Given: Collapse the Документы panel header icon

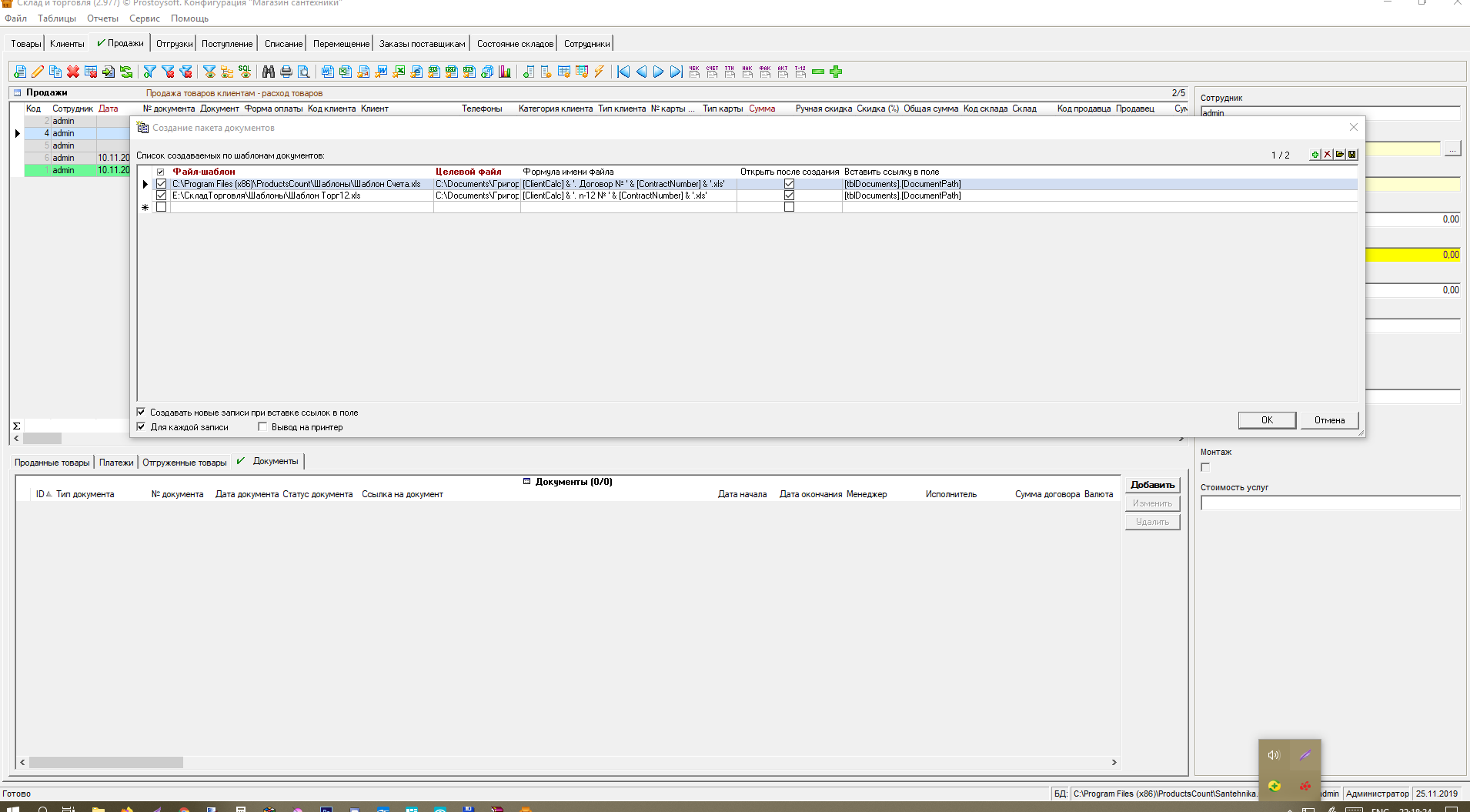Looking at the screenshot, I should click(x=527, y=482).
